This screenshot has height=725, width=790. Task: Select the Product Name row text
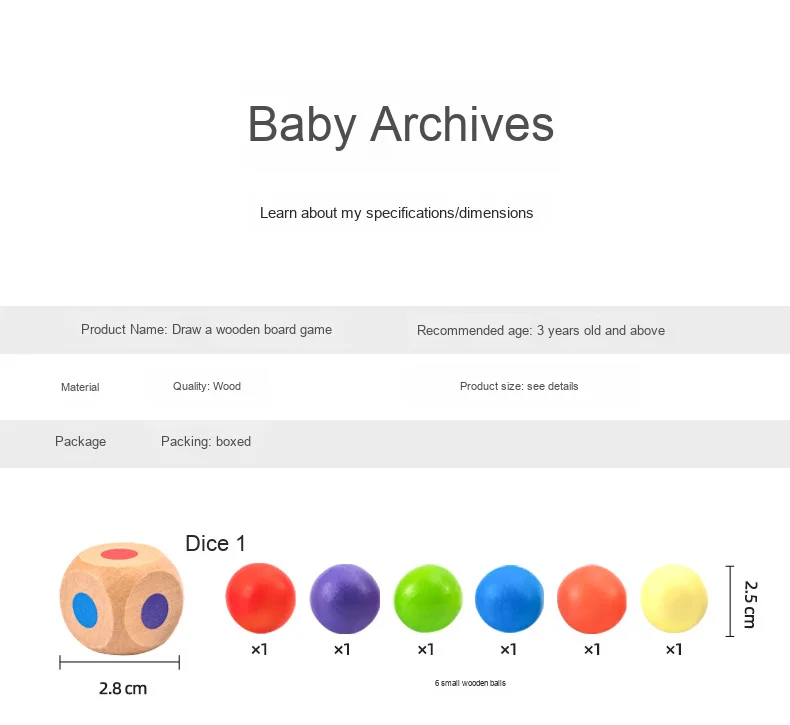click(206, 329)
